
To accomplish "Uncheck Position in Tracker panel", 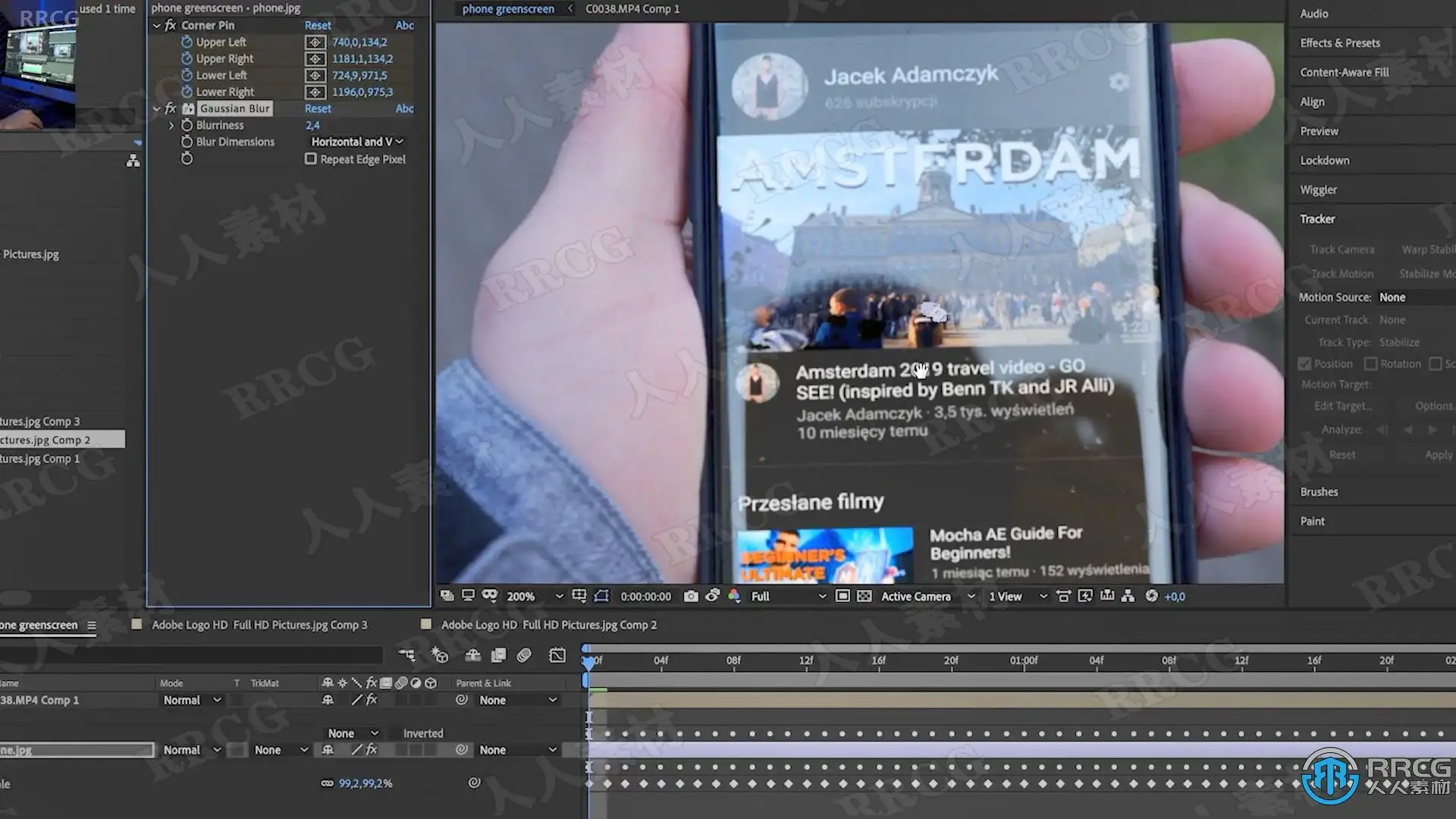I will tap(1304, 364).
